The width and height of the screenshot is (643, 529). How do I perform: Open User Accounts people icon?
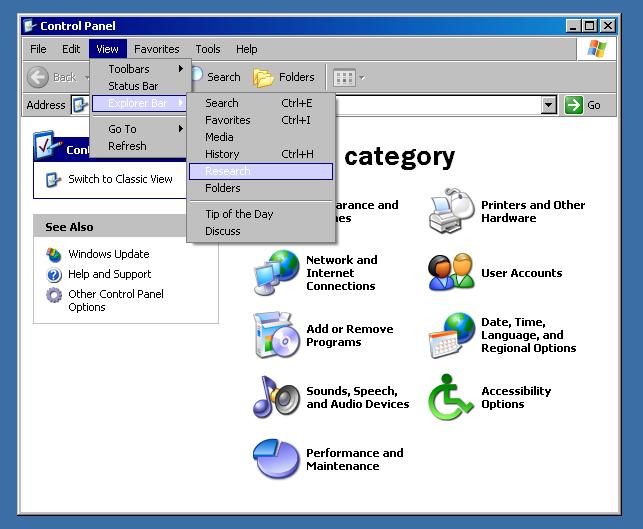pyautogui.click(x=451, y=272)
